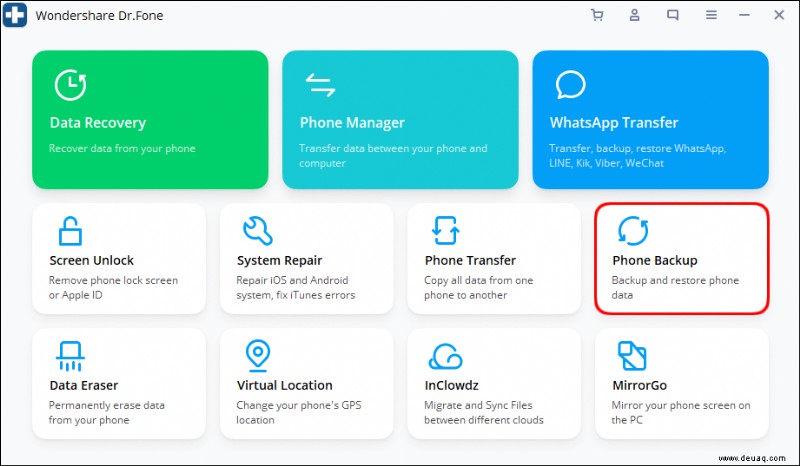Click the Data Eraser shredder icon
The image size is (800, 466).
pyautogui.click(x=70, y=356)
